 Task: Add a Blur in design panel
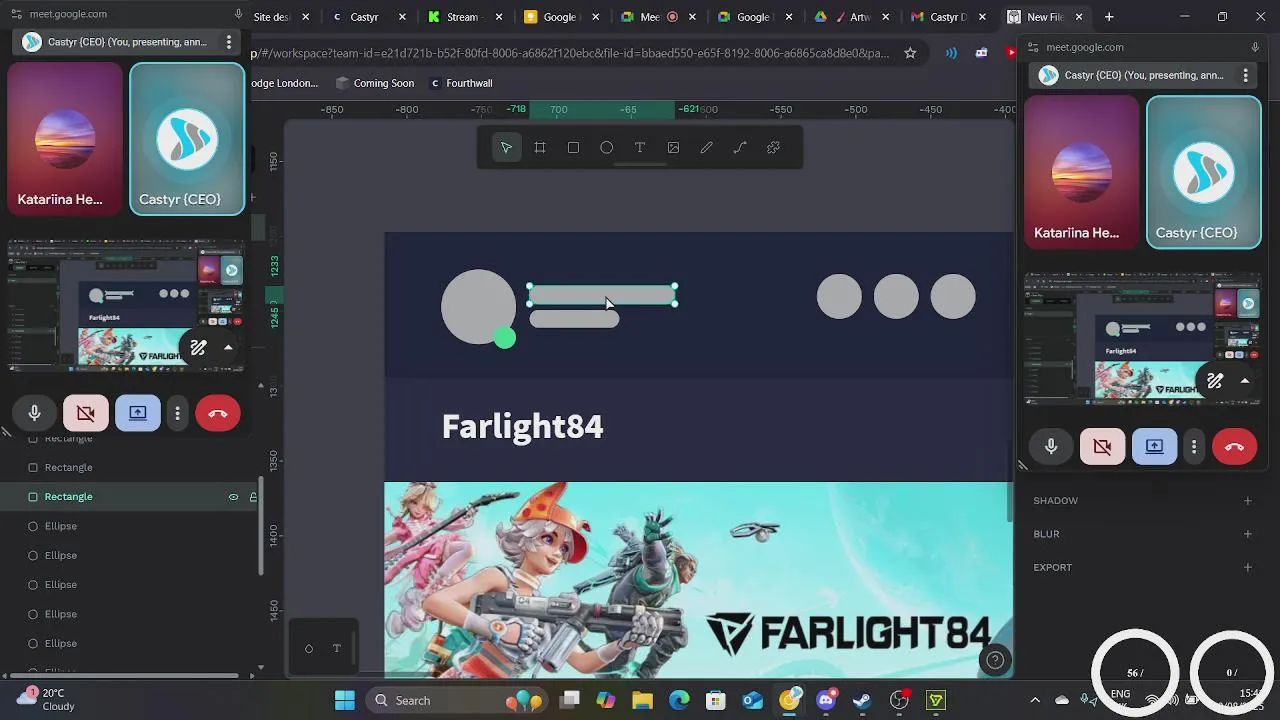(1247, 534)
